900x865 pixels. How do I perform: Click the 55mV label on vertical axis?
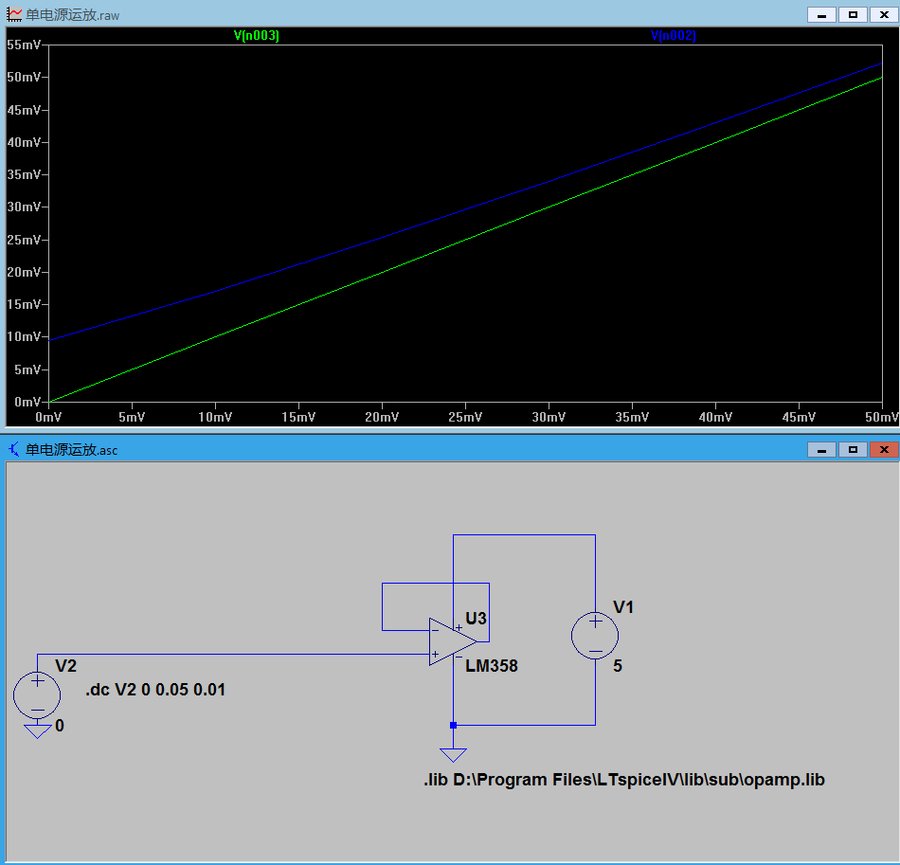tap(23, 45)
